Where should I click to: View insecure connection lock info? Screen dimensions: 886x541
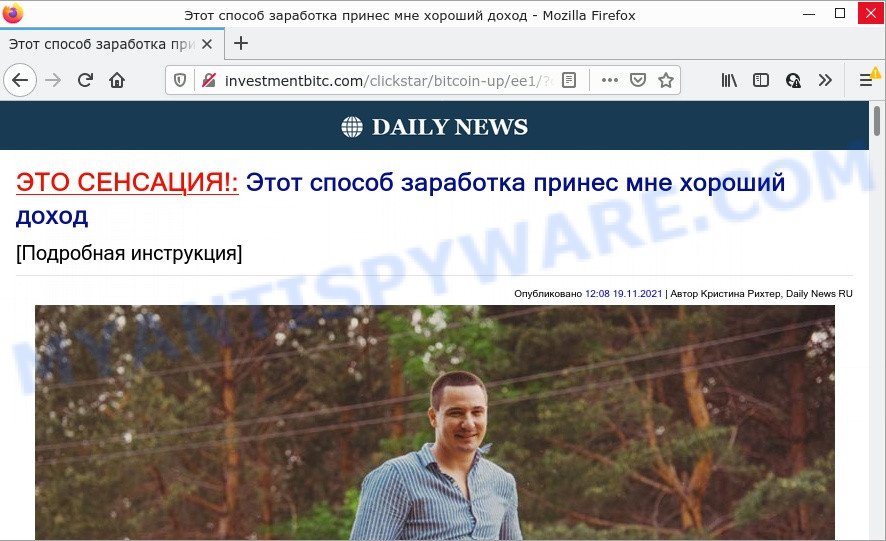point(209,80)
